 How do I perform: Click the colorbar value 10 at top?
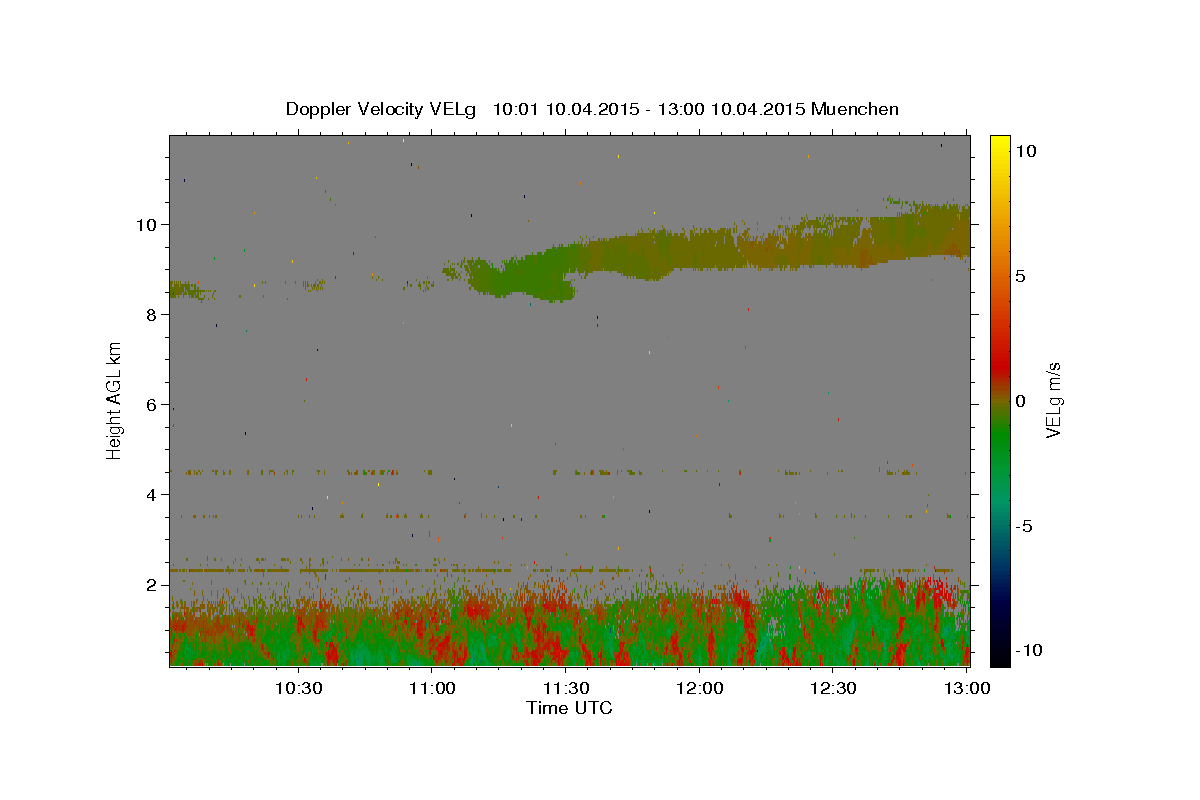(1025, 151)
